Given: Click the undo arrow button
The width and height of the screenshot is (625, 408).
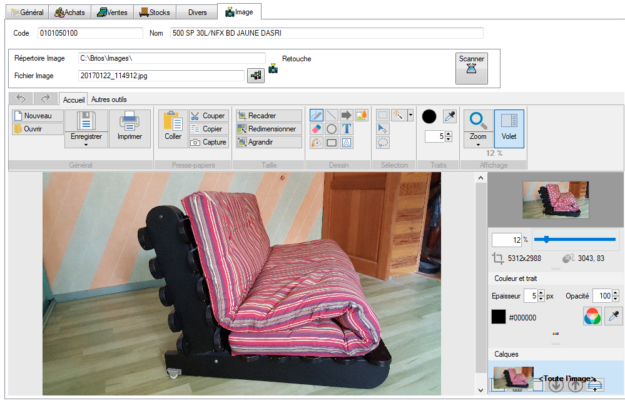Looking at the screenshot, I should pyautogui.click(x=20, y=99).
